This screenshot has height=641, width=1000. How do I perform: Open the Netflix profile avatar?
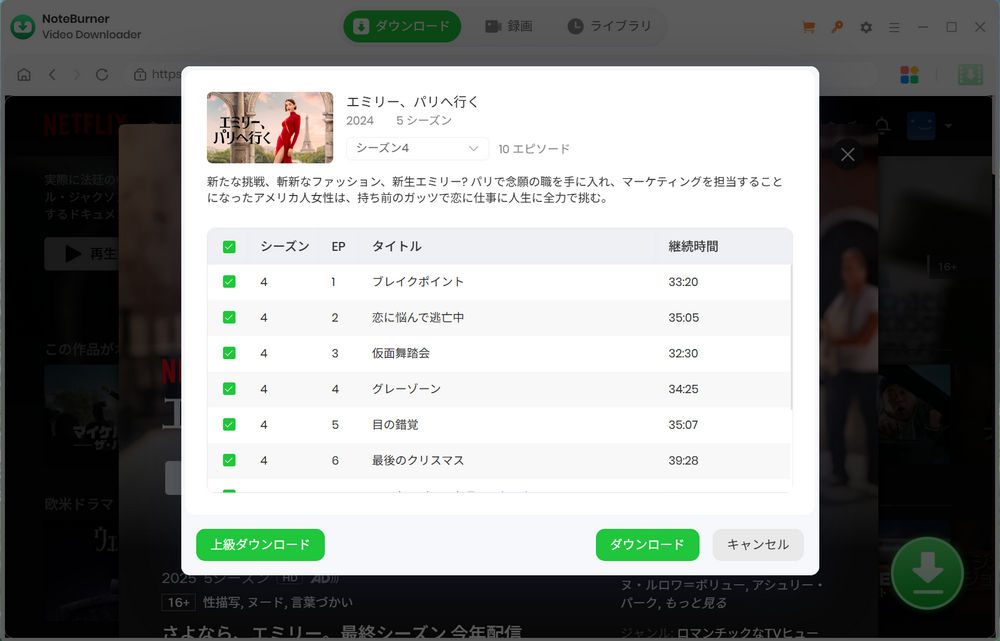(921, 126)
